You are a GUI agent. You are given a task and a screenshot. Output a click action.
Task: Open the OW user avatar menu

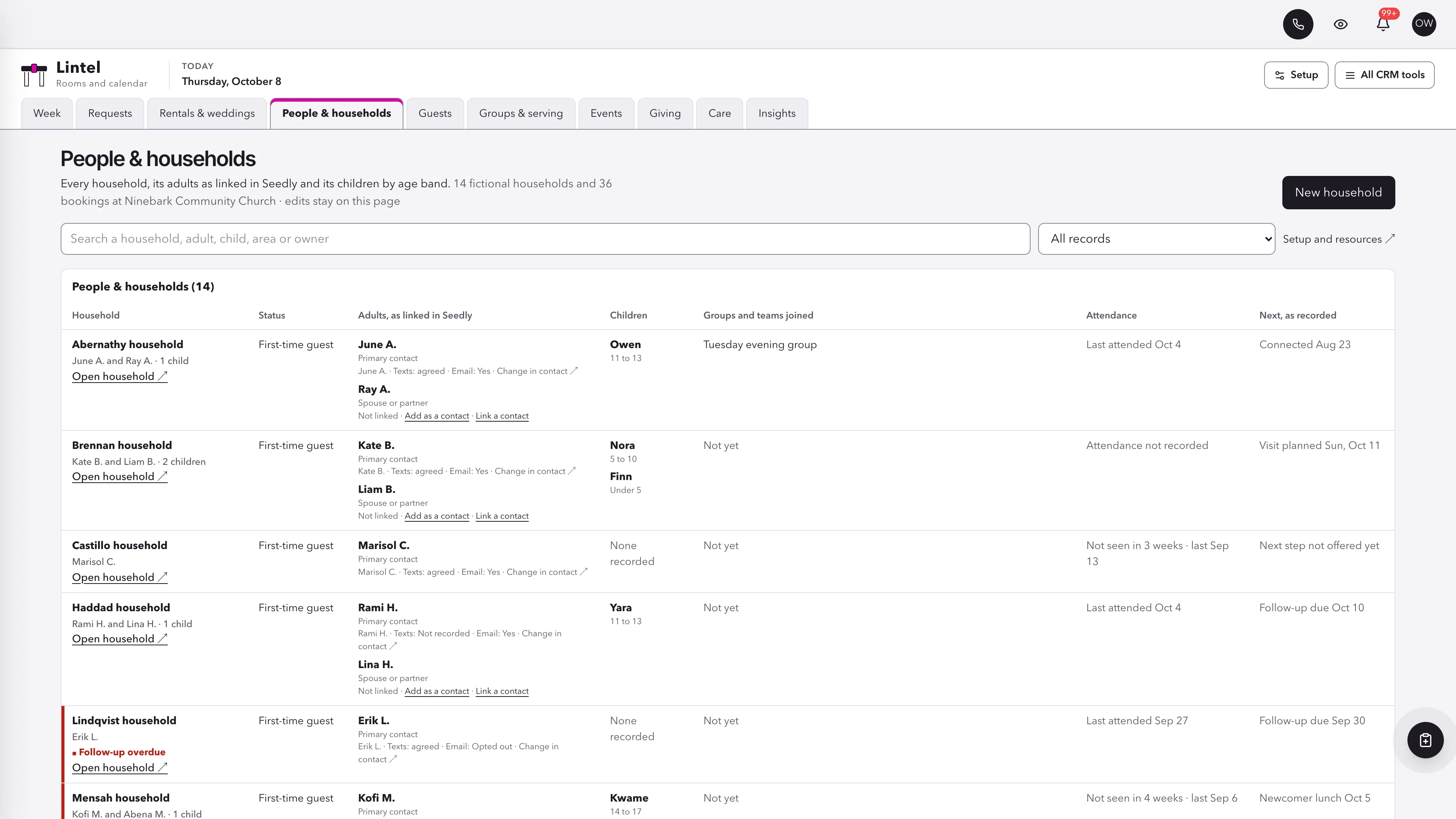click(x=1424, y=24)
